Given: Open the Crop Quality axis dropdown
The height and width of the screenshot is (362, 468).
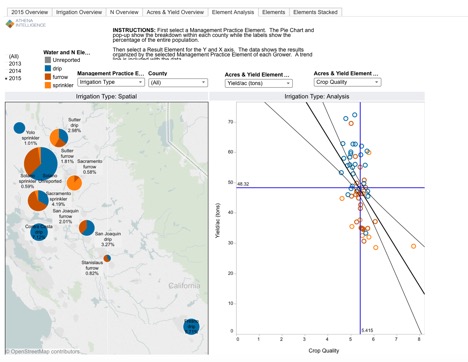Looking at the screenshot, I should 347,82.
